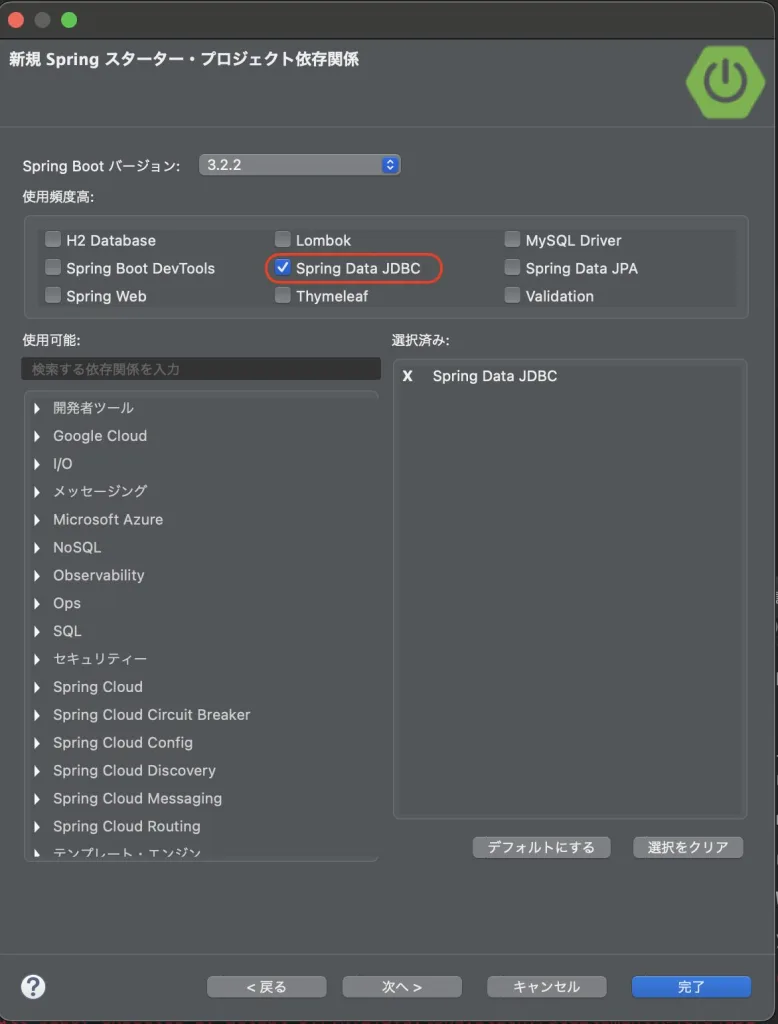Expand the NoSQL category
The height and width of the screenshot is (1024, 778).
click(37, 548)
